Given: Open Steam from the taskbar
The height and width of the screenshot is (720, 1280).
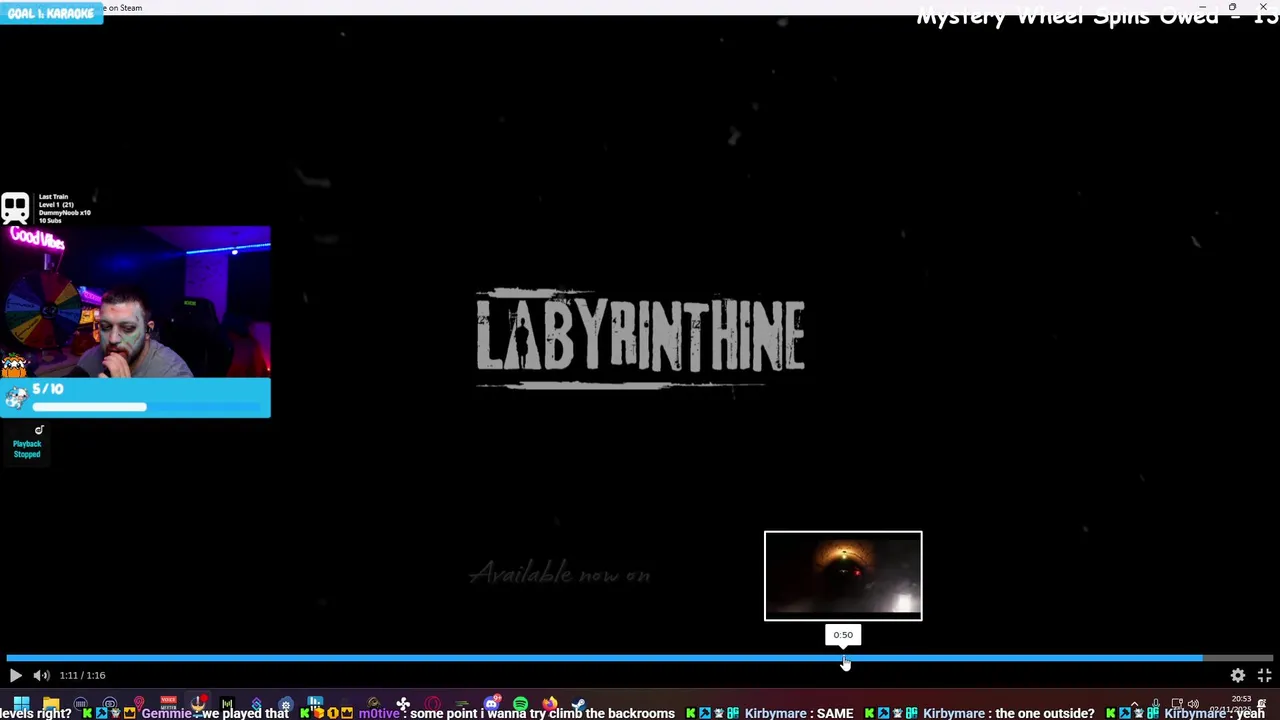Looking at the screenshot, I should pos(578,703).
